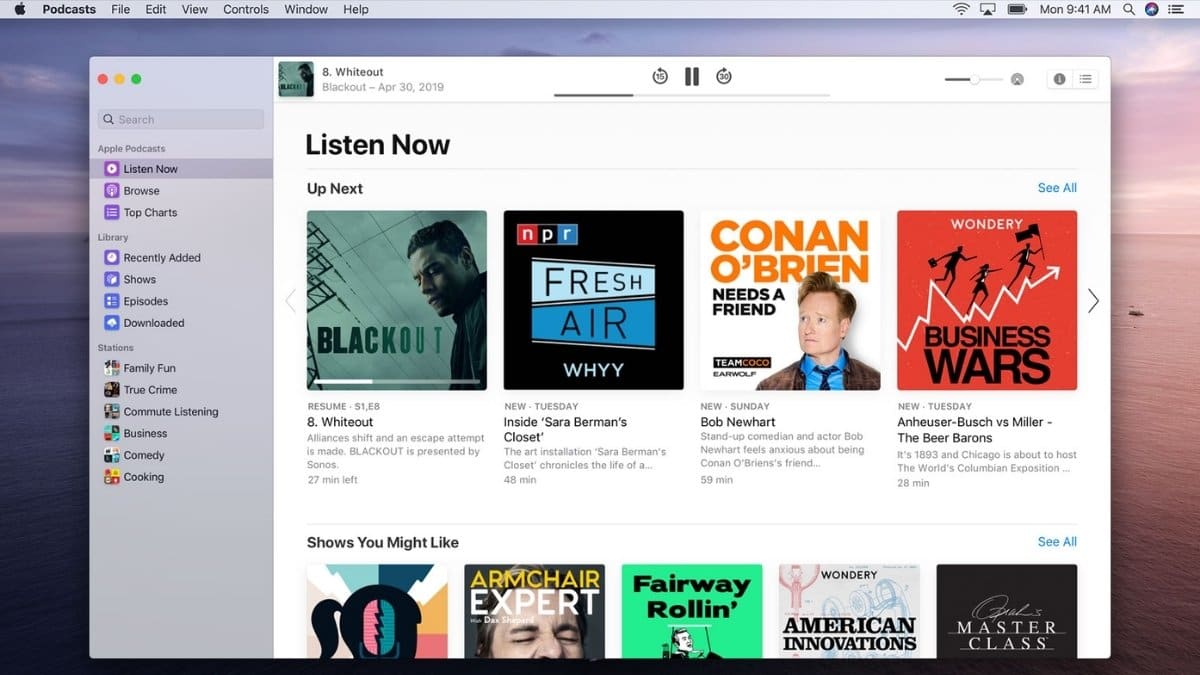Click the Mon 9:41 AM clock
The image size is (1200, 675).
point(1075,9)
